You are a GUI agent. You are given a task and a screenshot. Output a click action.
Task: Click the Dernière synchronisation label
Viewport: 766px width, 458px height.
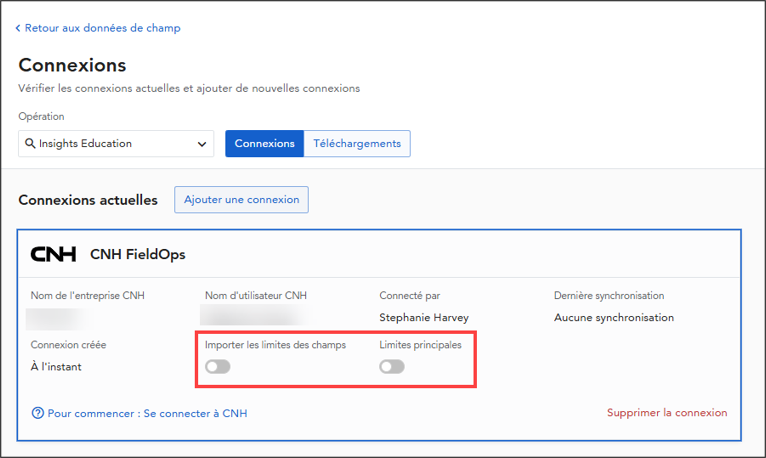coord(609,295)
